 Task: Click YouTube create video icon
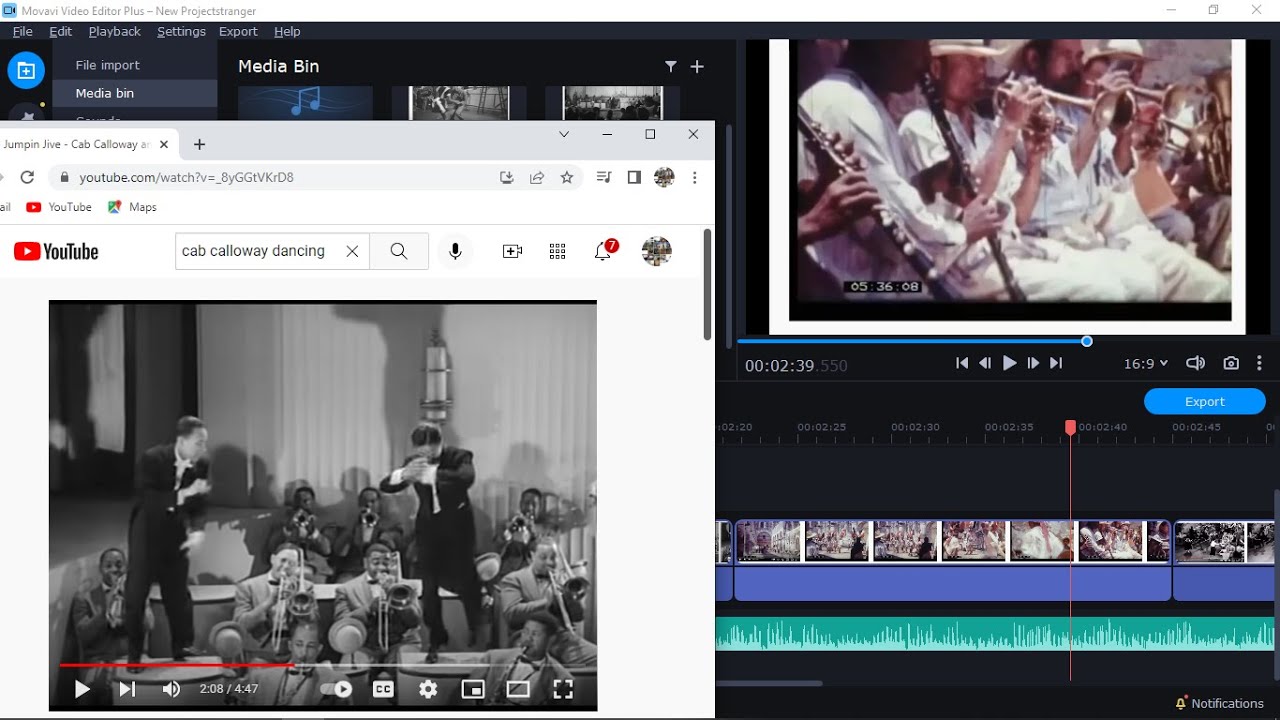(x=512, y=251)
